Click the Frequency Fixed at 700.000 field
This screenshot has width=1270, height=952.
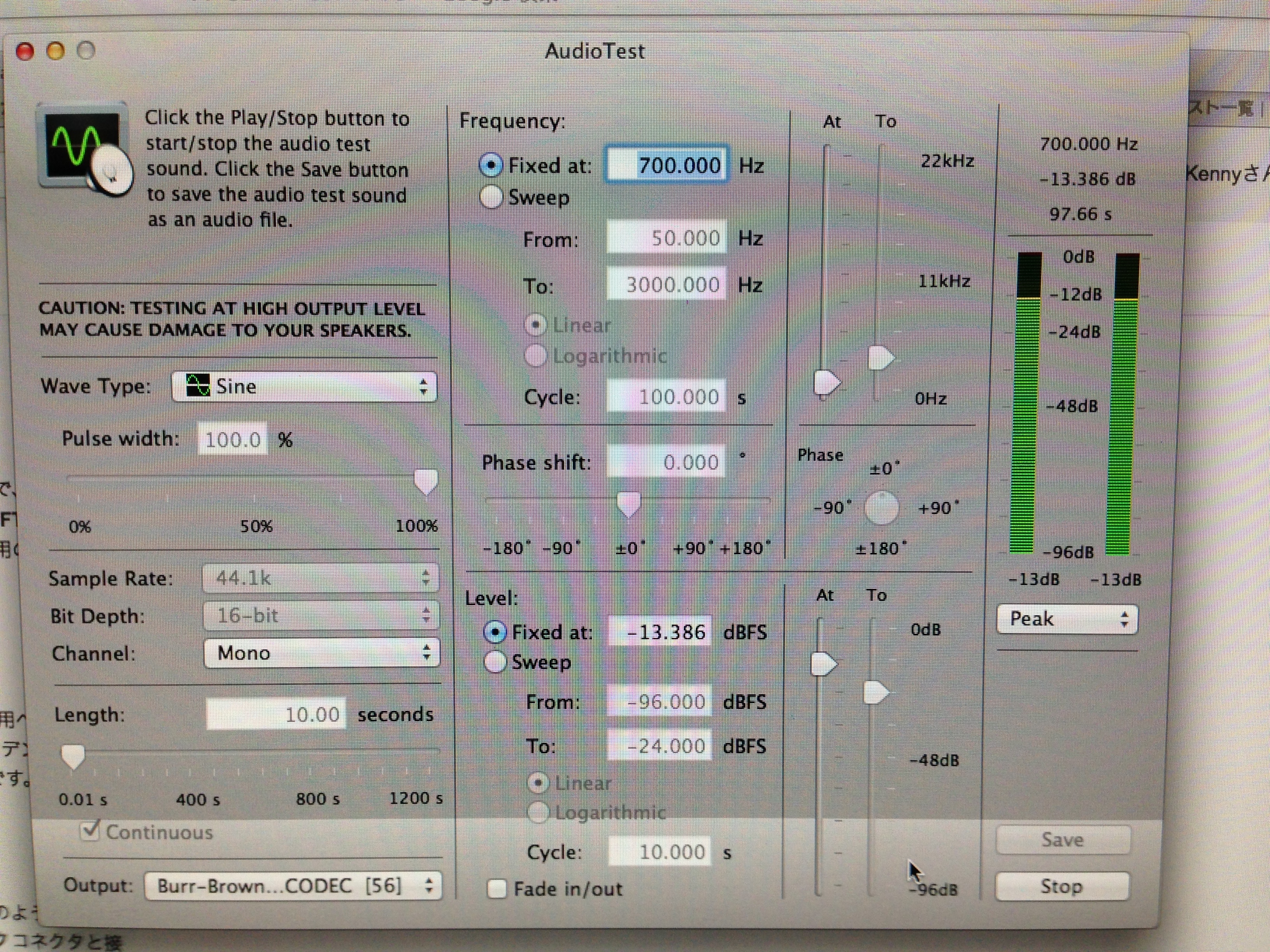click(x=667, y=165)
